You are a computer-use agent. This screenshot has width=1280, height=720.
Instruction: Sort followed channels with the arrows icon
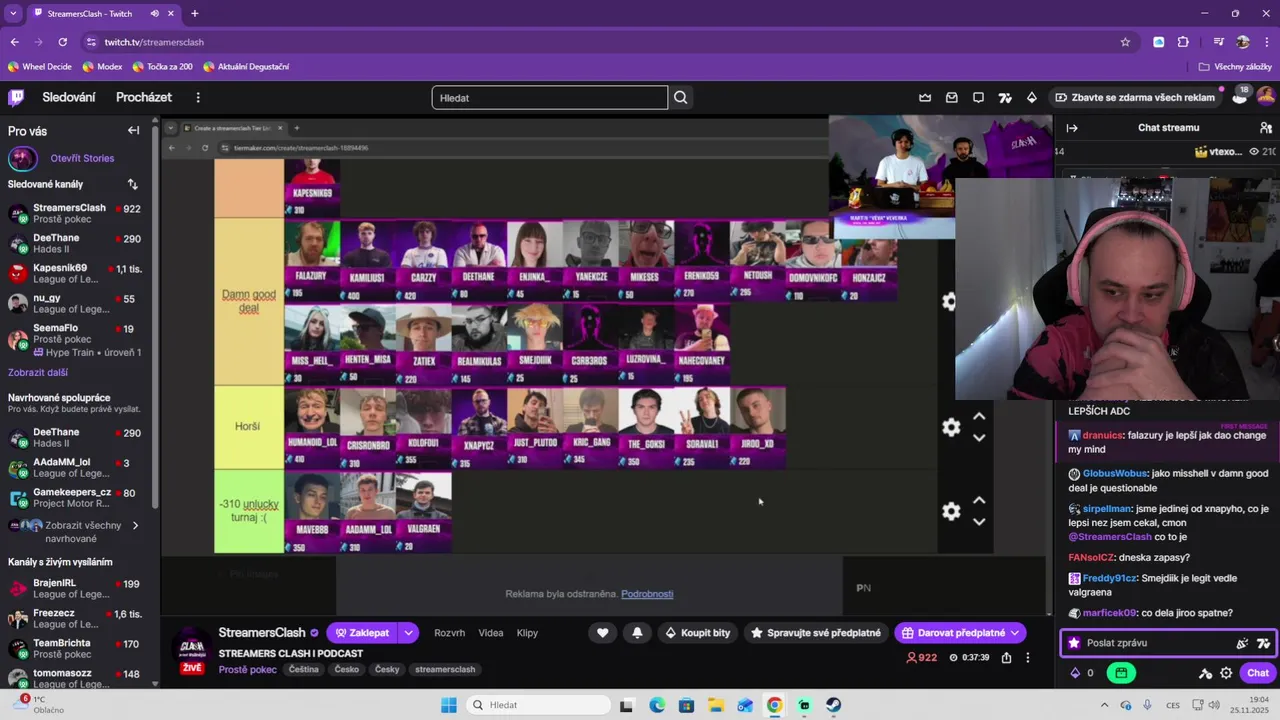click(133, 184)
